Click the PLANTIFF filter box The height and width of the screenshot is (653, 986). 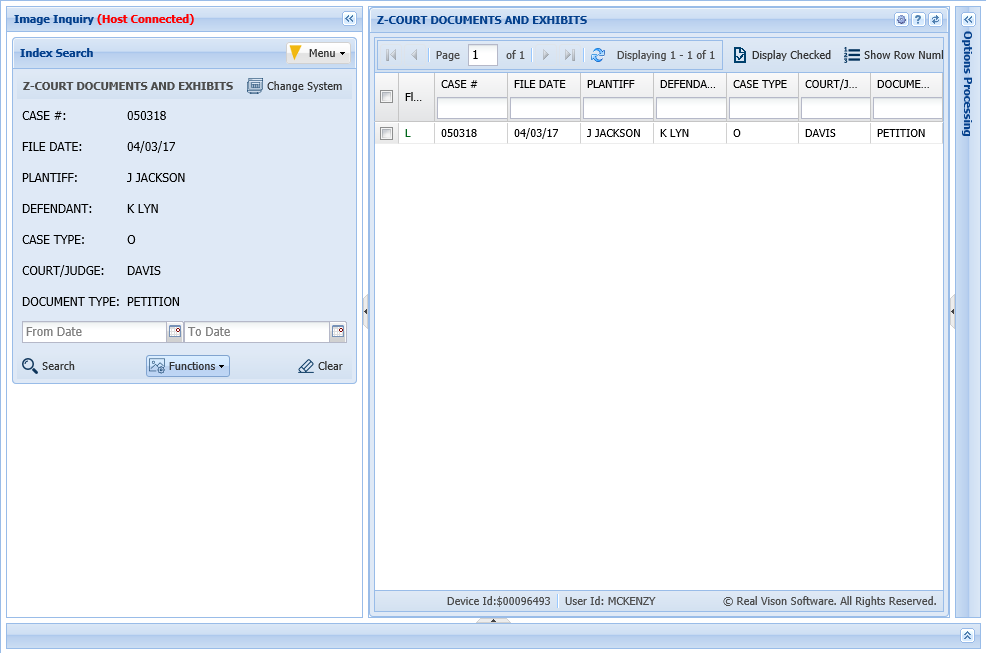(618, 109)
